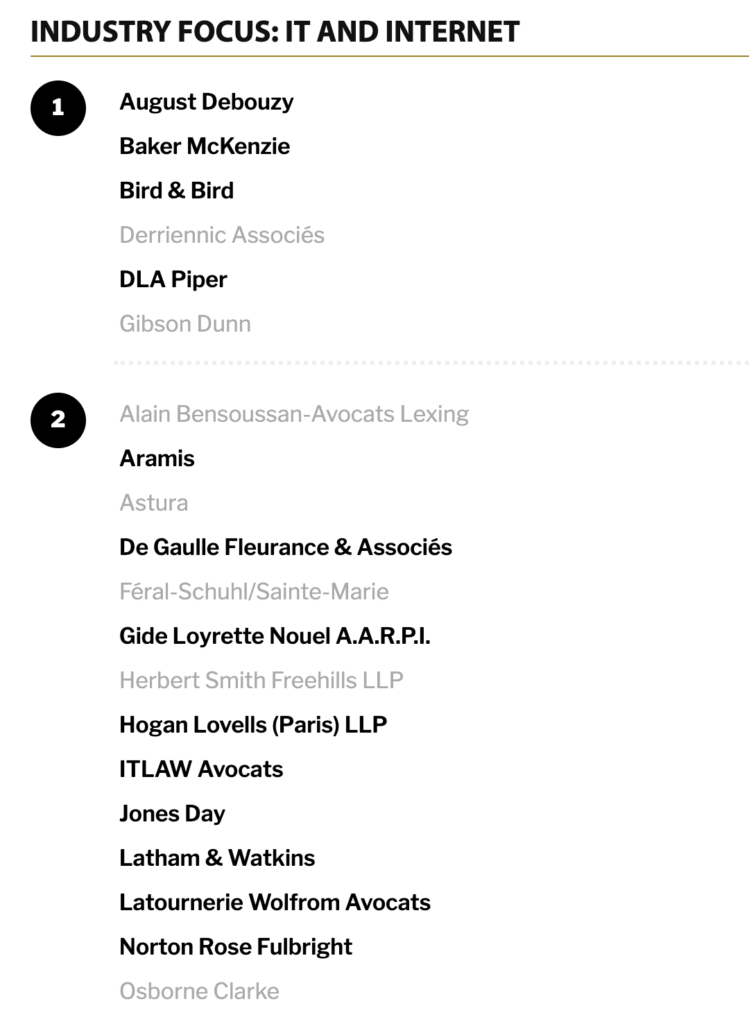
Task: Click the greyed Derriennic Associés entry
Action: tap(222, 235)
